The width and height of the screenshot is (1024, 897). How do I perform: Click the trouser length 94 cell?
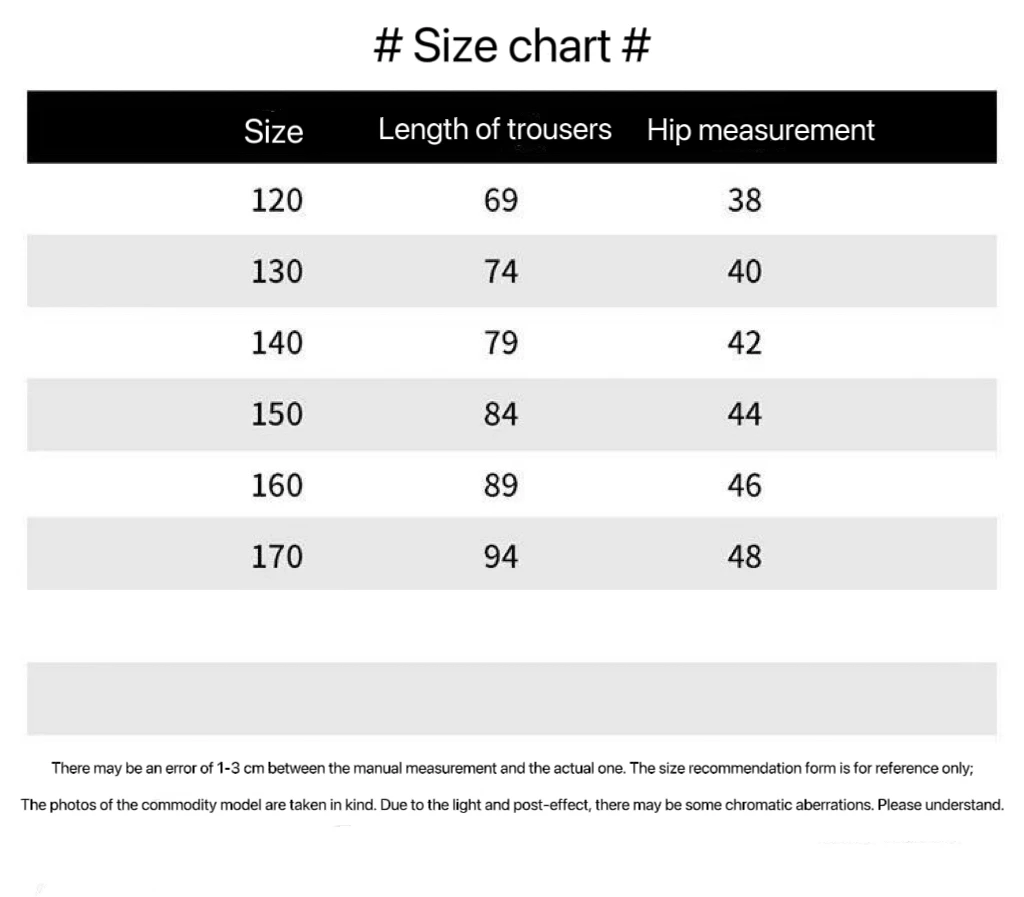pyautogui.click(x=501, y=556)
